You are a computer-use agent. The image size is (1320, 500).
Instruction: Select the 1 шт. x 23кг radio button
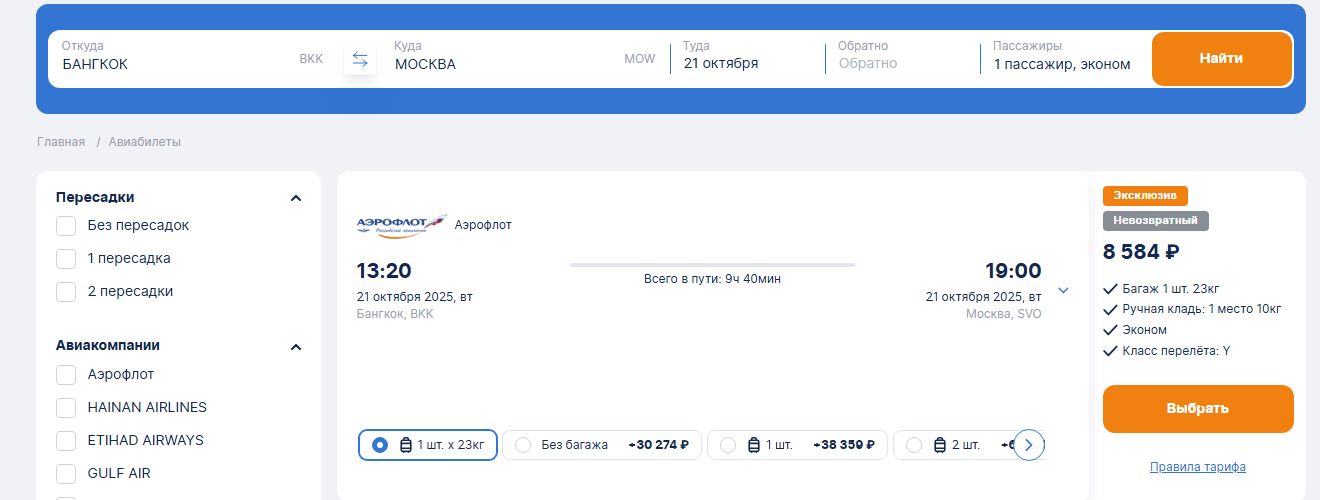coord(380,445)
